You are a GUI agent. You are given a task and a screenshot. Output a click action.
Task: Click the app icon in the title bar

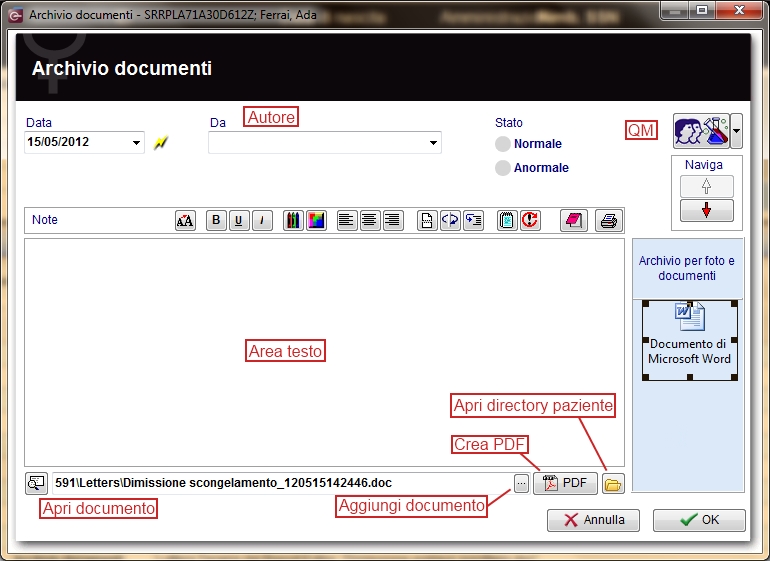[16, 15]
